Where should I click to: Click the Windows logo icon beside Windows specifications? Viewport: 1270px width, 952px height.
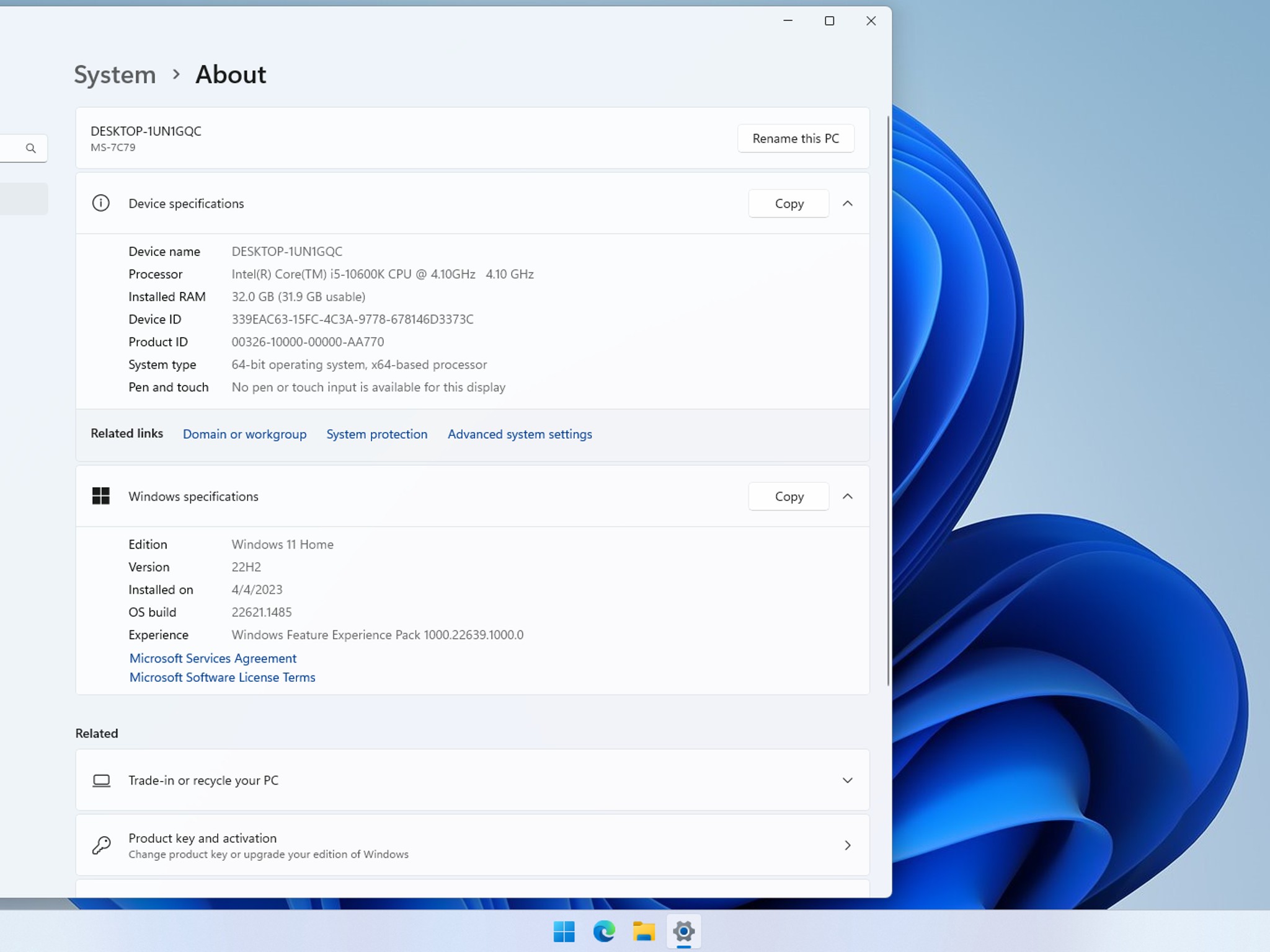click(101, 496)
